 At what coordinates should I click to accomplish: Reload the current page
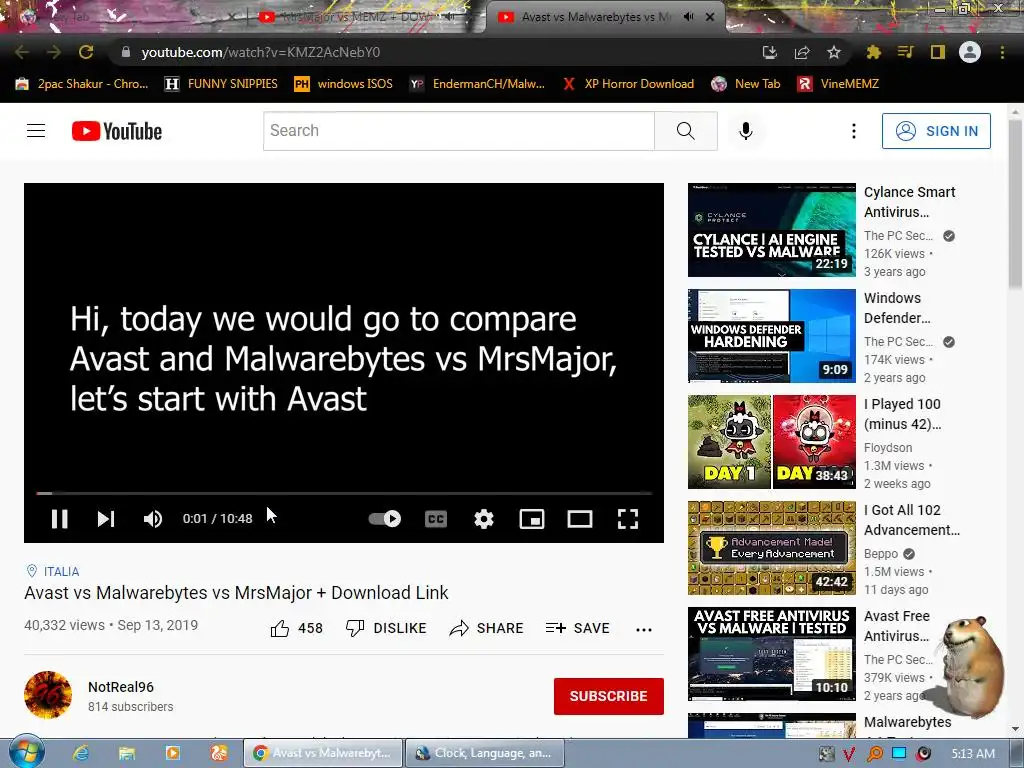point(86,52)
